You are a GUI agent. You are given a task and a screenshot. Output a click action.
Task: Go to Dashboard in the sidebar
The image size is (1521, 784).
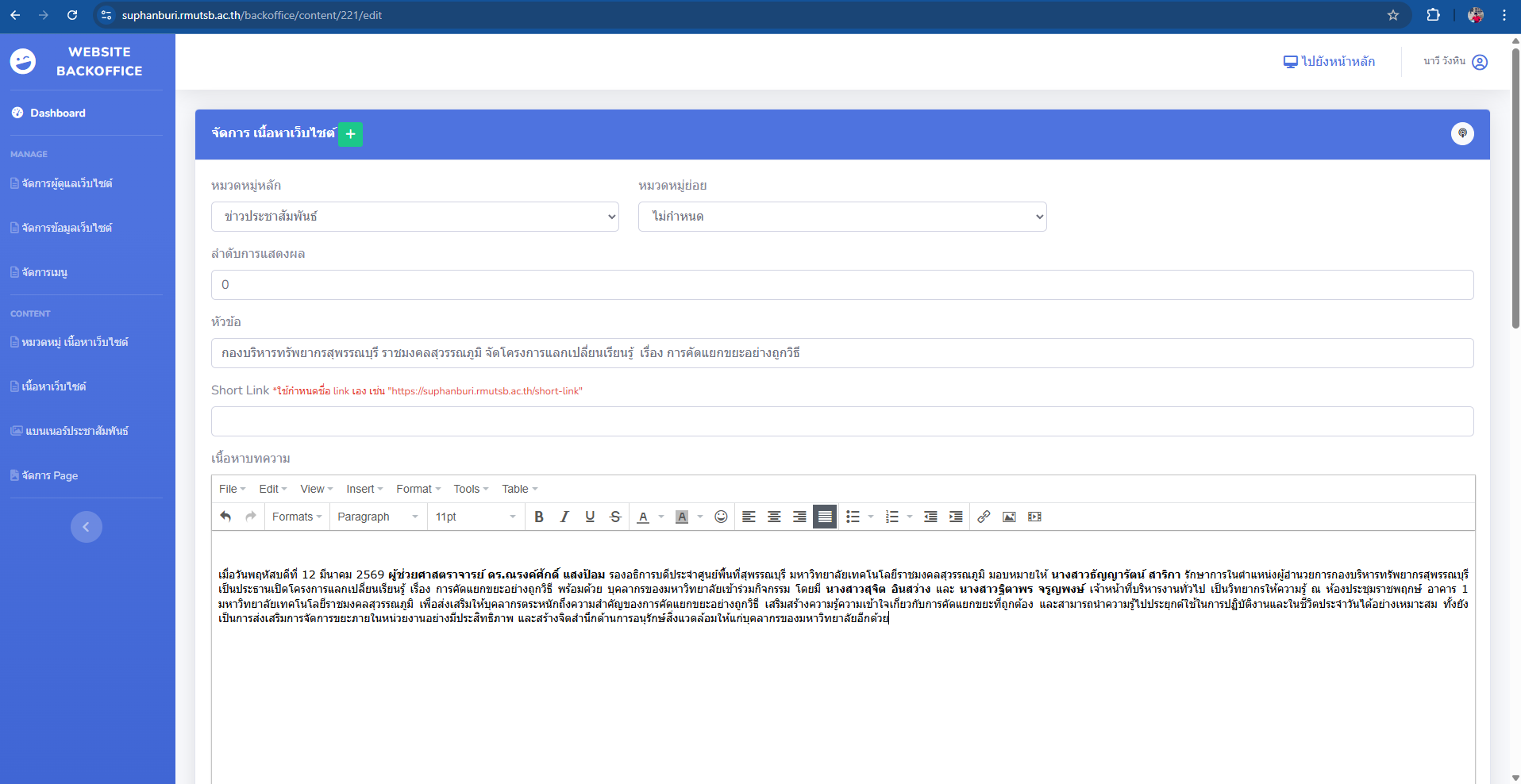click(57, 113)
